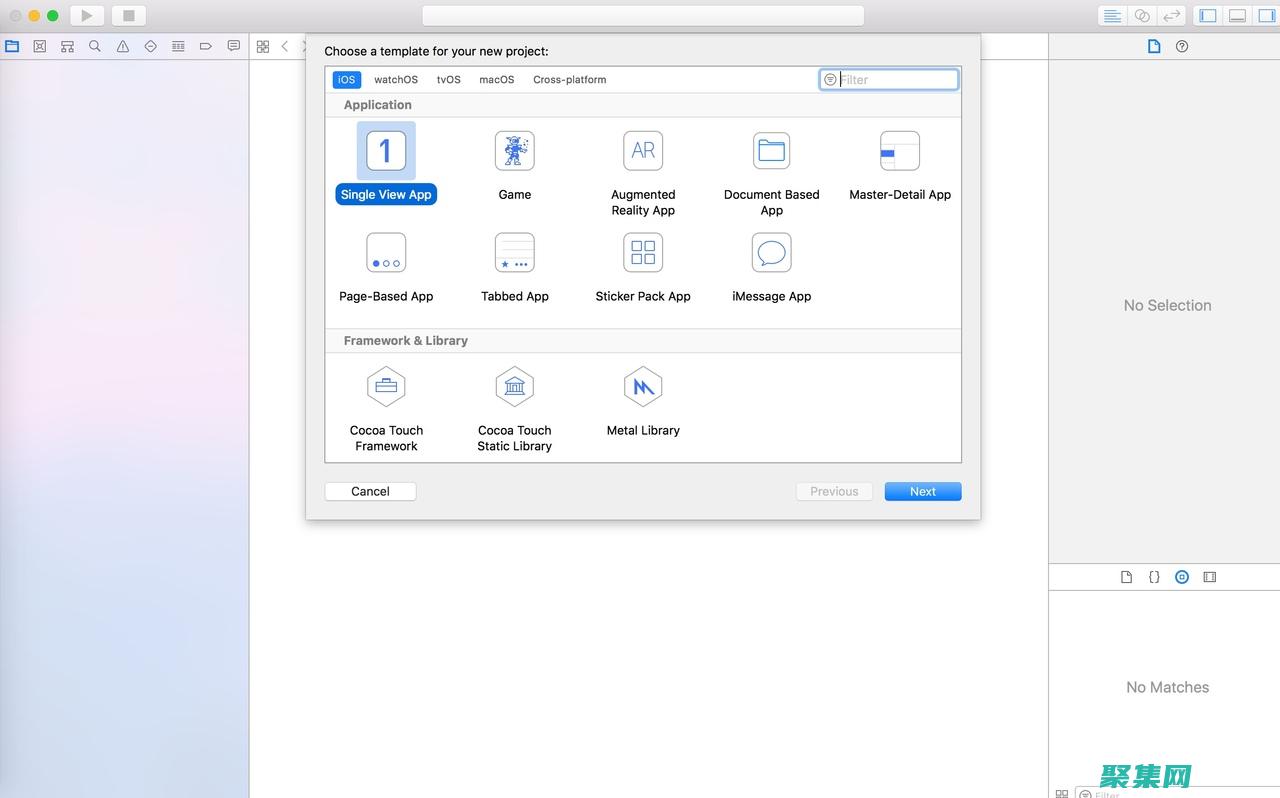Toggle the Utilities inspector panel
Screen dimensions: 1280x798
[1267, 15]
